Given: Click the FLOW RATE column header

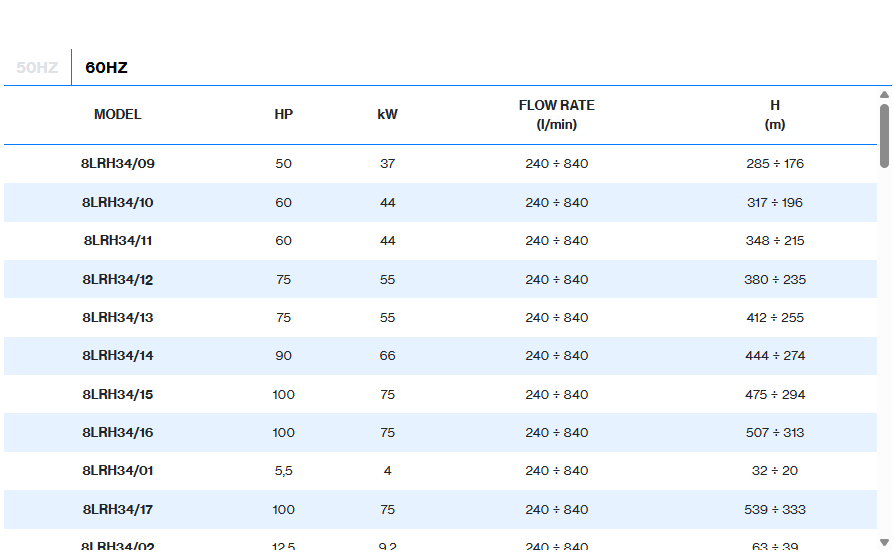Looking at the screenshot, I should click(x=557, y=114).
